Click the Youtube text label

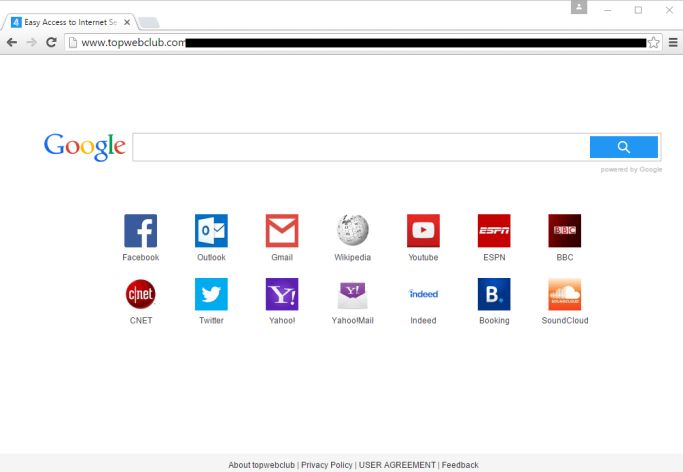coord(423,257)
